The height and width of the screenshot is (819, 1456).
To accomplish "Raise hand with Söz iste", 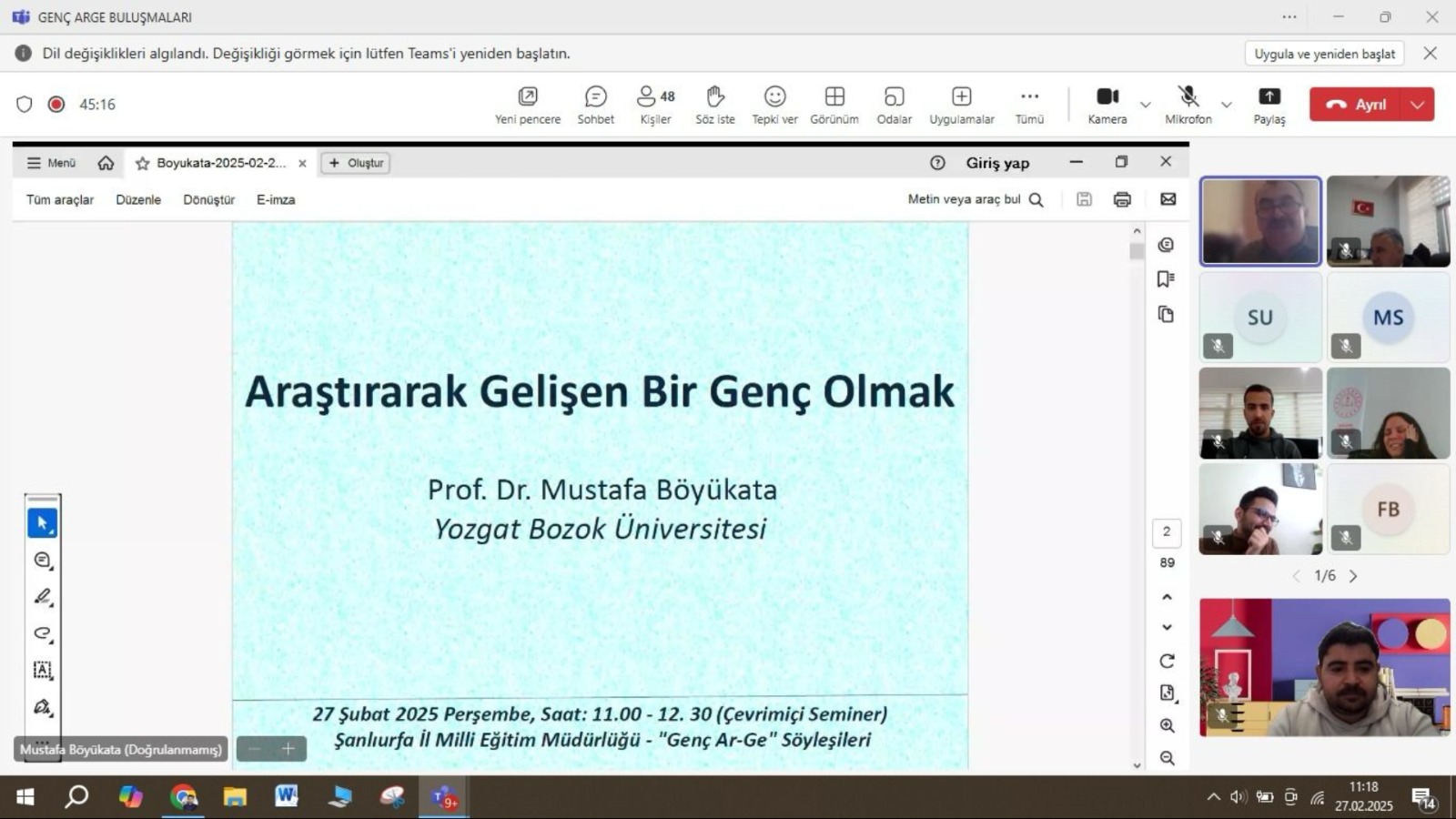I will click(714, 105).
